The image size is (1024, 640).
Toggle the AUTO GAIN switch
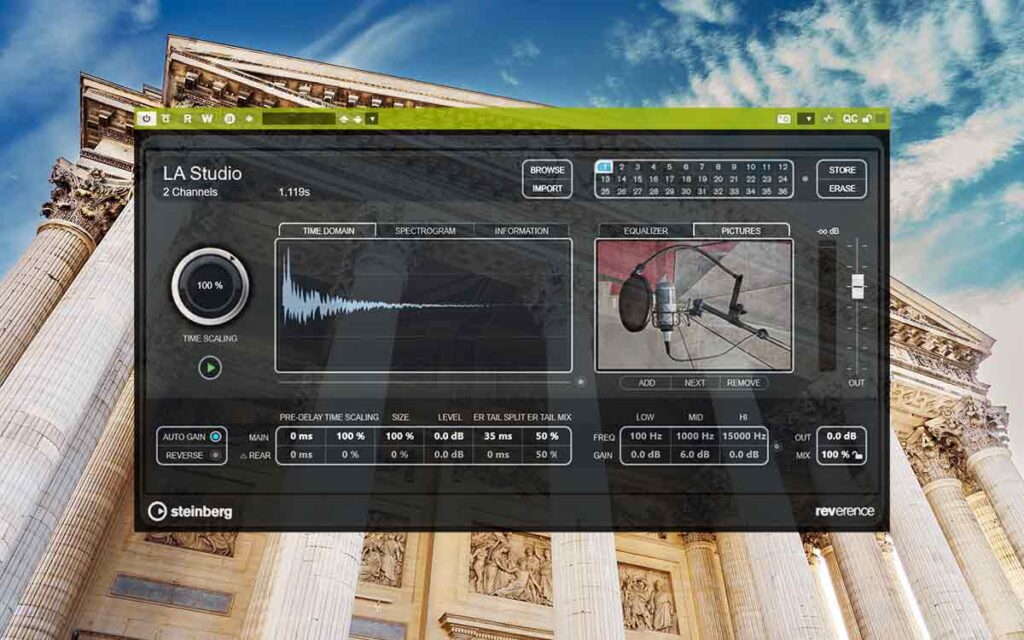tap(216, 437)
